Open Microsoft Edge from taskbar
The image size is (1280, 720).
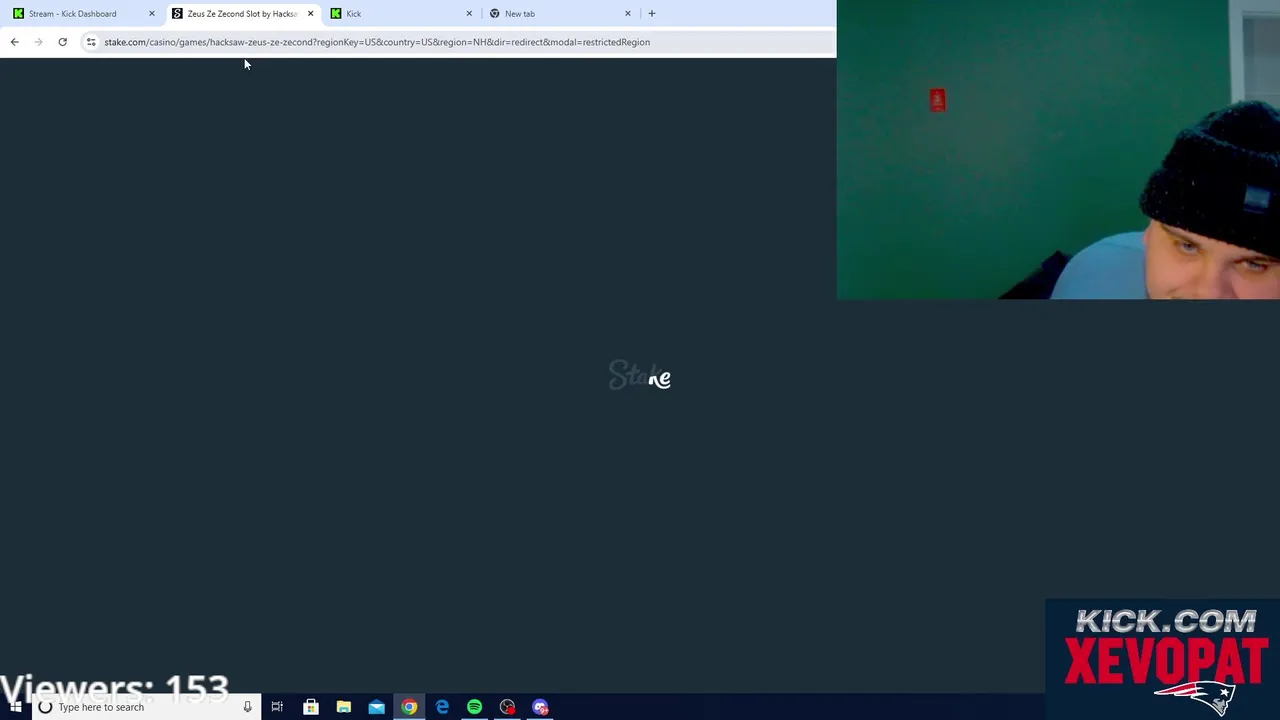[442, 707]
